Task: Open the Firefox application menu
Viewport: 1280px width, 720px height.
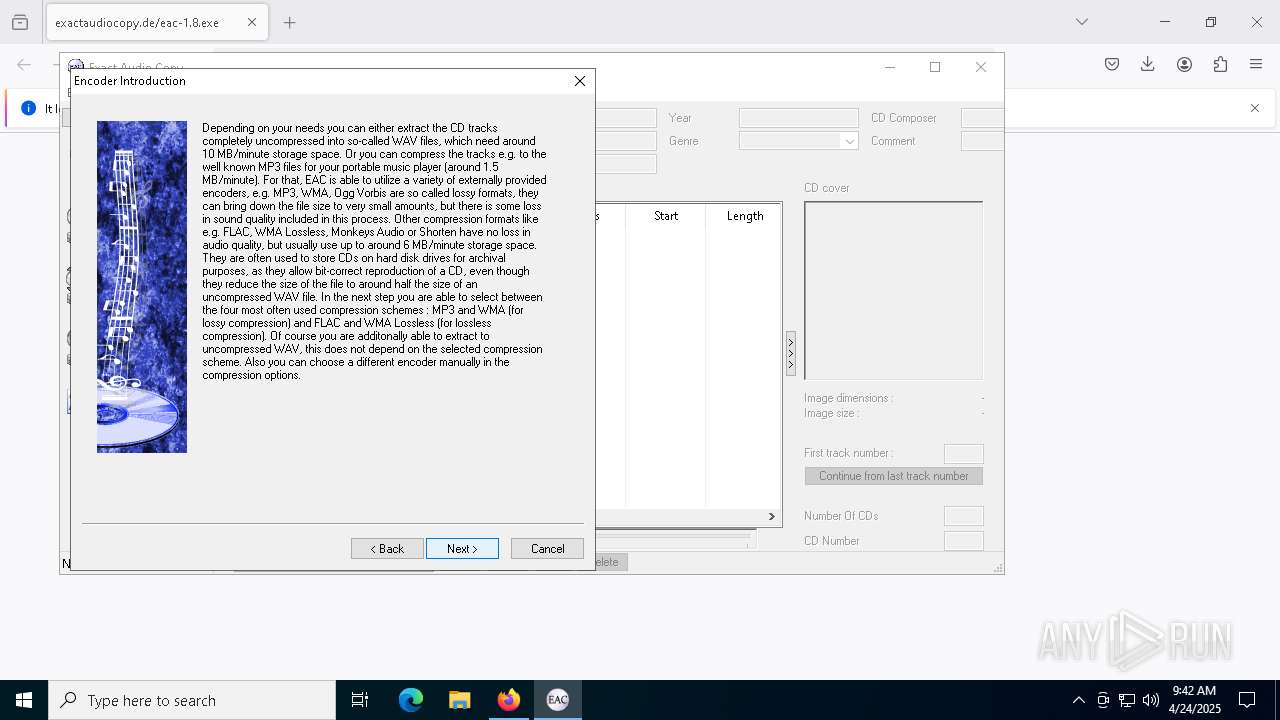Action: tap(1256, 64)
